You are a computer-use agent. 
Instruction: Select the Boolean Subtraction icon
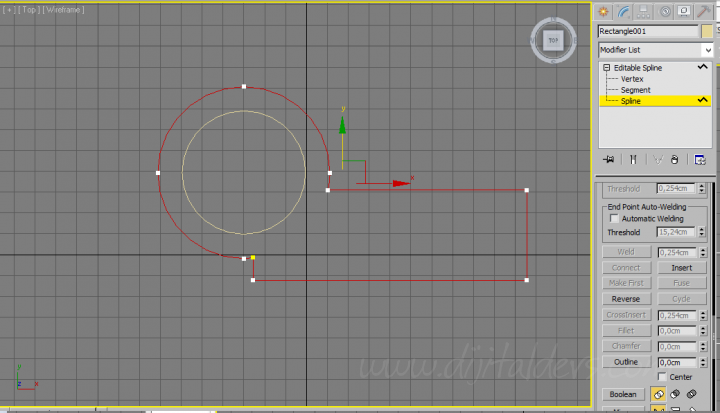675,394
